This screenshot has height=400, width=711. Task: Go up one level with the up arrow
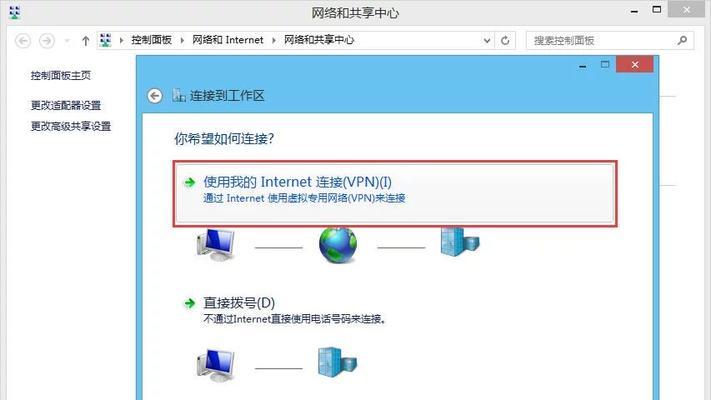[85, 41]
